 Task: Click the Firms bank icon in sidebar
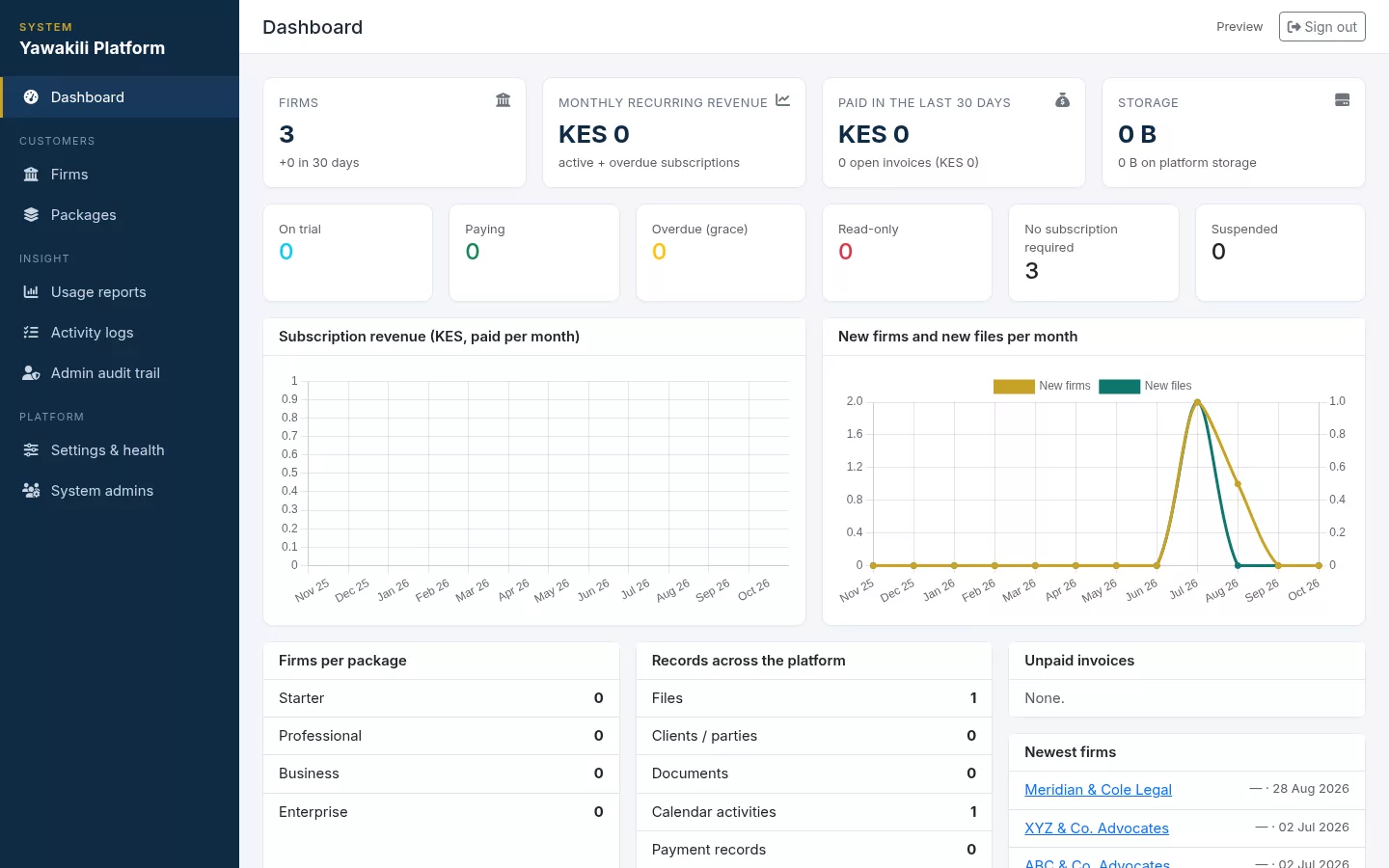pos(31,175)
